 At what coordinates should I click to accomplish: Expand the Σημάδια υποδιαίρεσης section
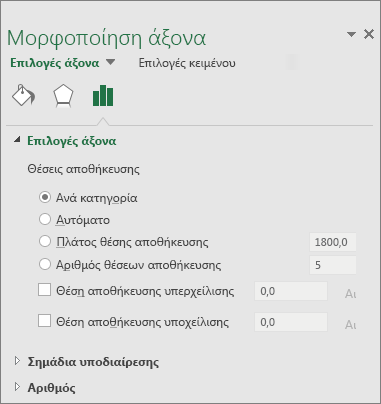click(17, 361)
